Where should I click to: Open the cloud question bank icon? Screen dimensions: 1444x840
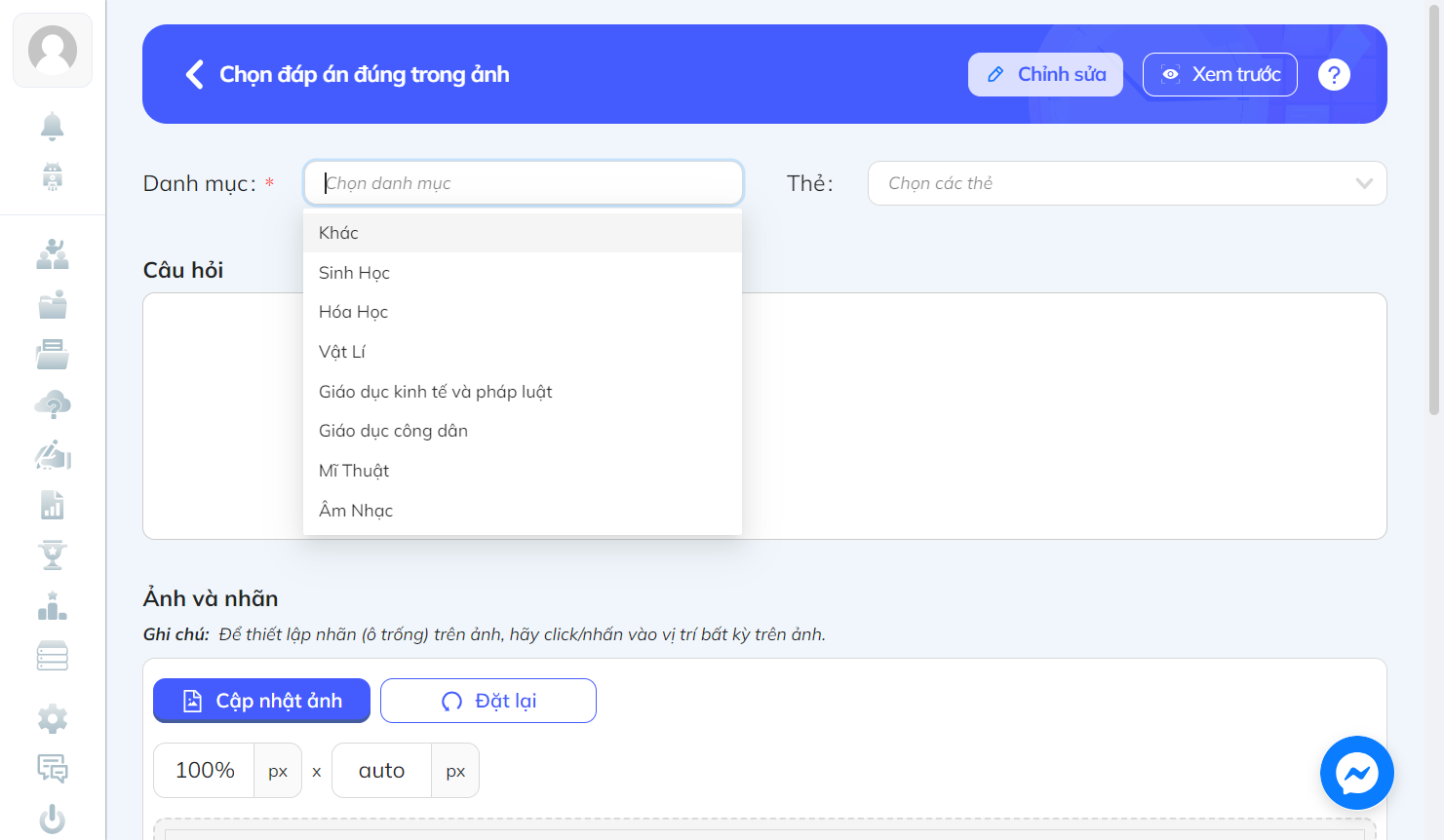pyautogui.click(x=53, y=404)
